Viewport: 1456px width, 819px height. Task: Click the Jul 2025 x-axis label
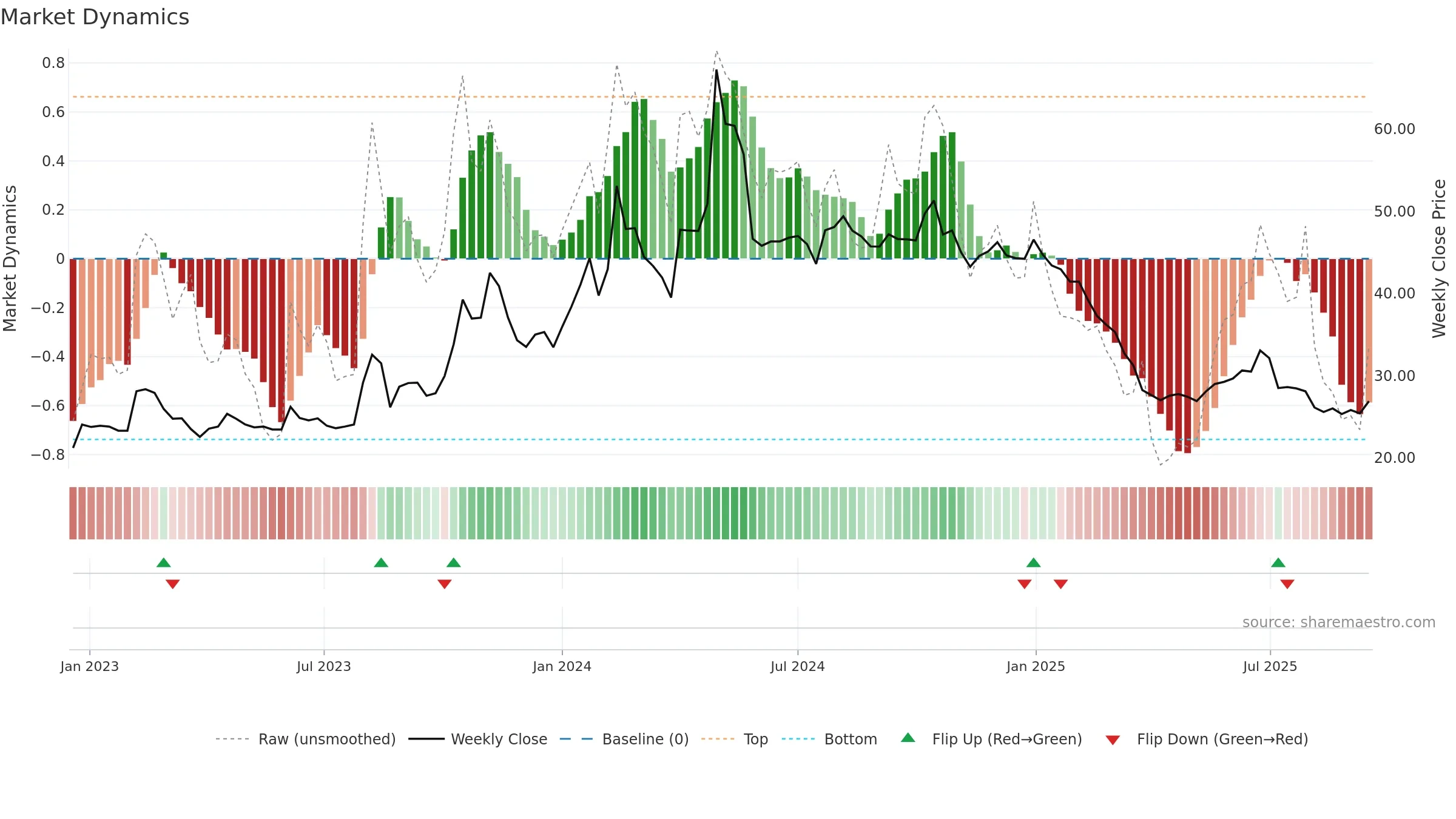click(1270, 666)
